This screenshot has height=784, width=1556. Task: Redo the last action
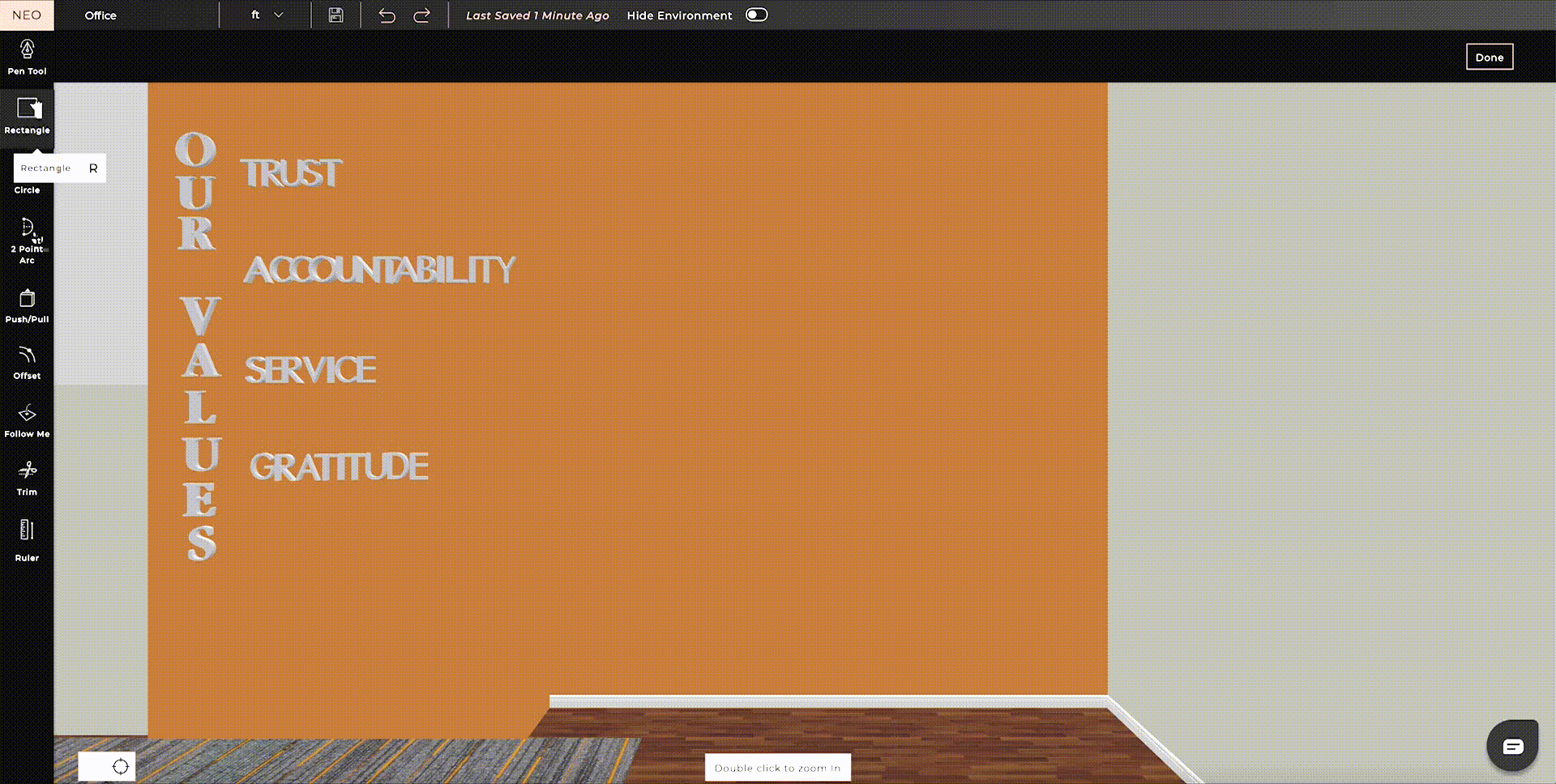(x=421, y=15)
